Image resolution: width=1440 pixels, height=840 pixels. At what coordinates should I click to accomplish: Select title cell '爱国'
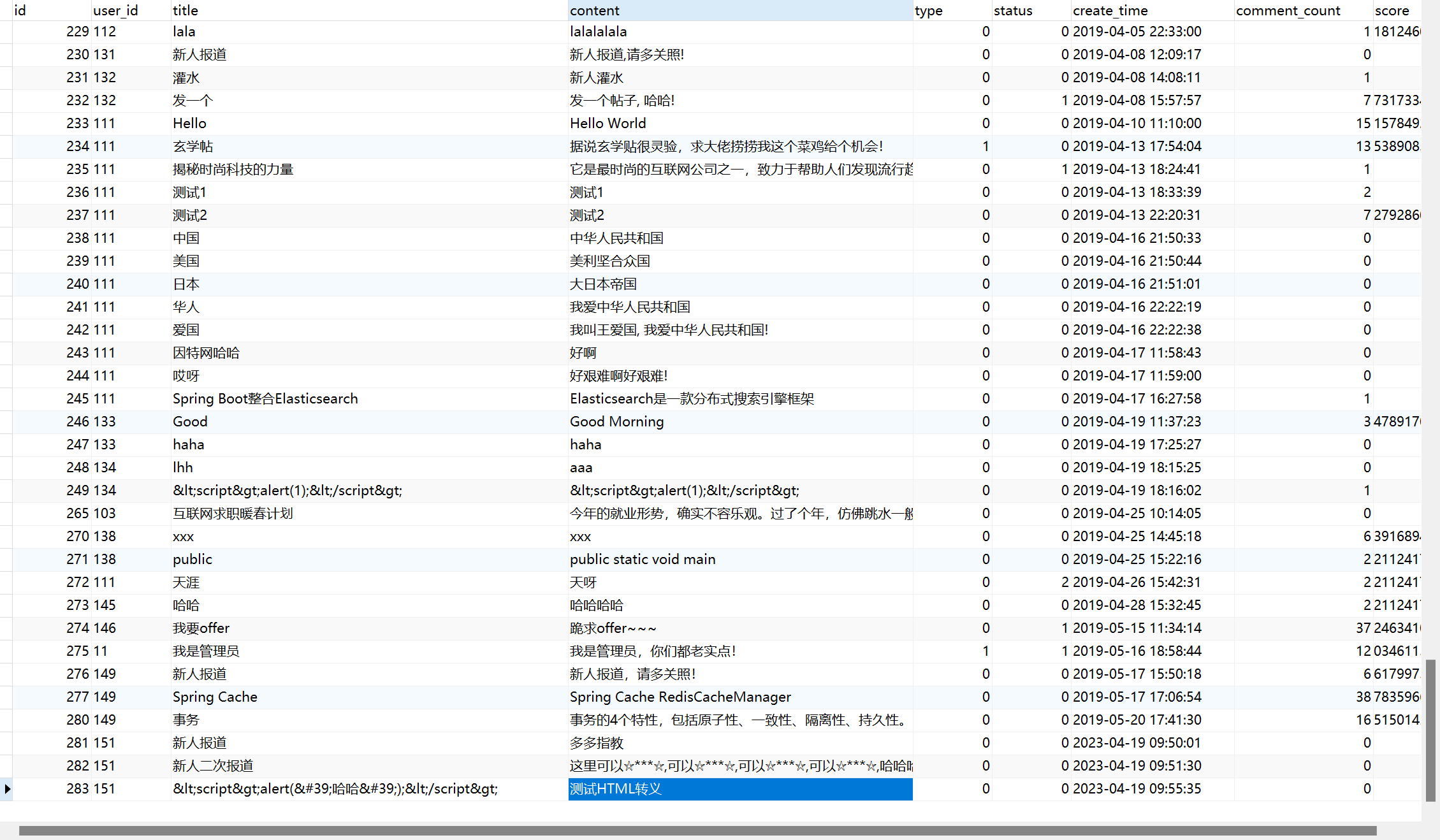click(369, 330)
